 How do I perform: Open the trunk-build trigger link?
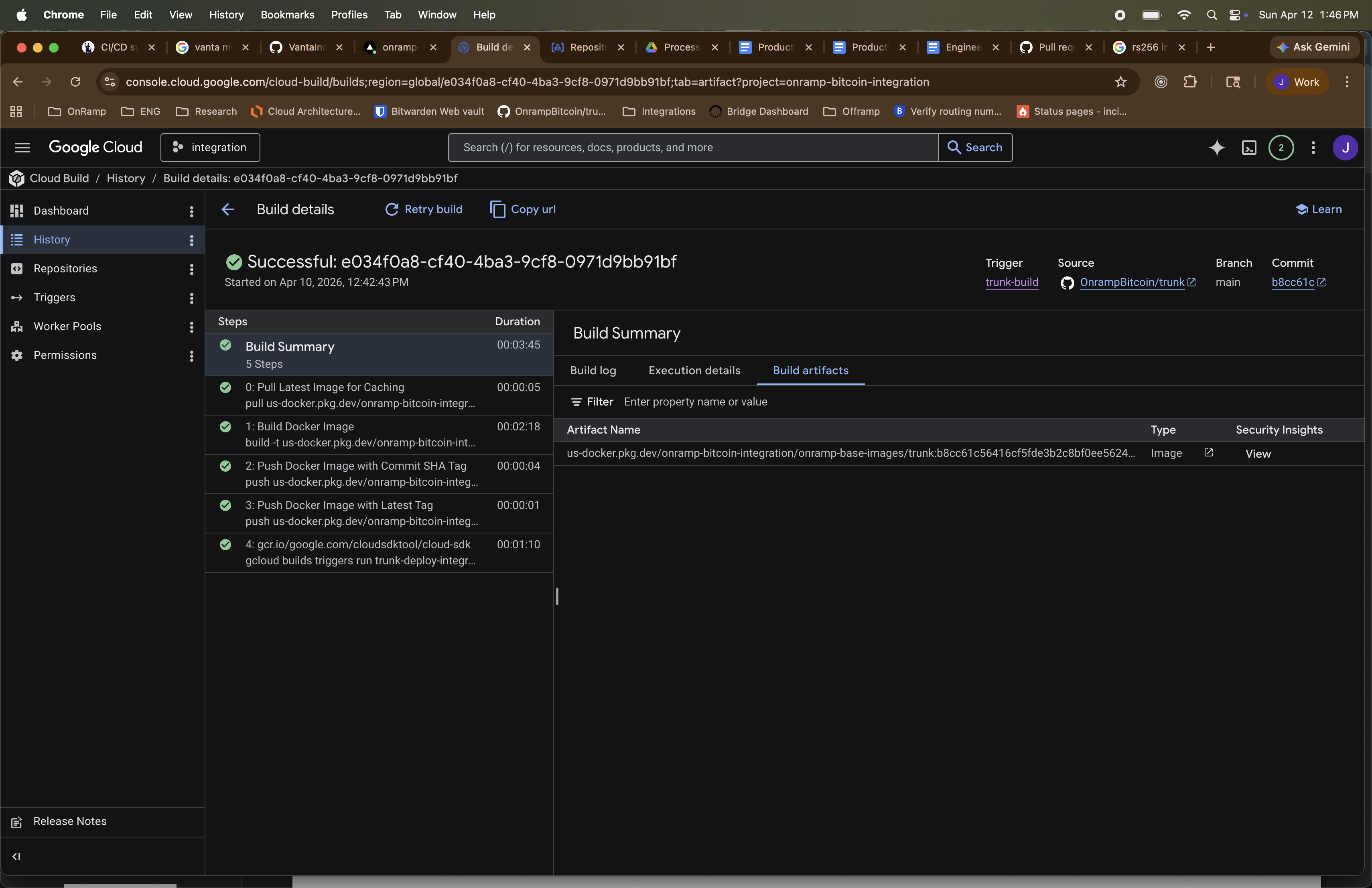1011,282
